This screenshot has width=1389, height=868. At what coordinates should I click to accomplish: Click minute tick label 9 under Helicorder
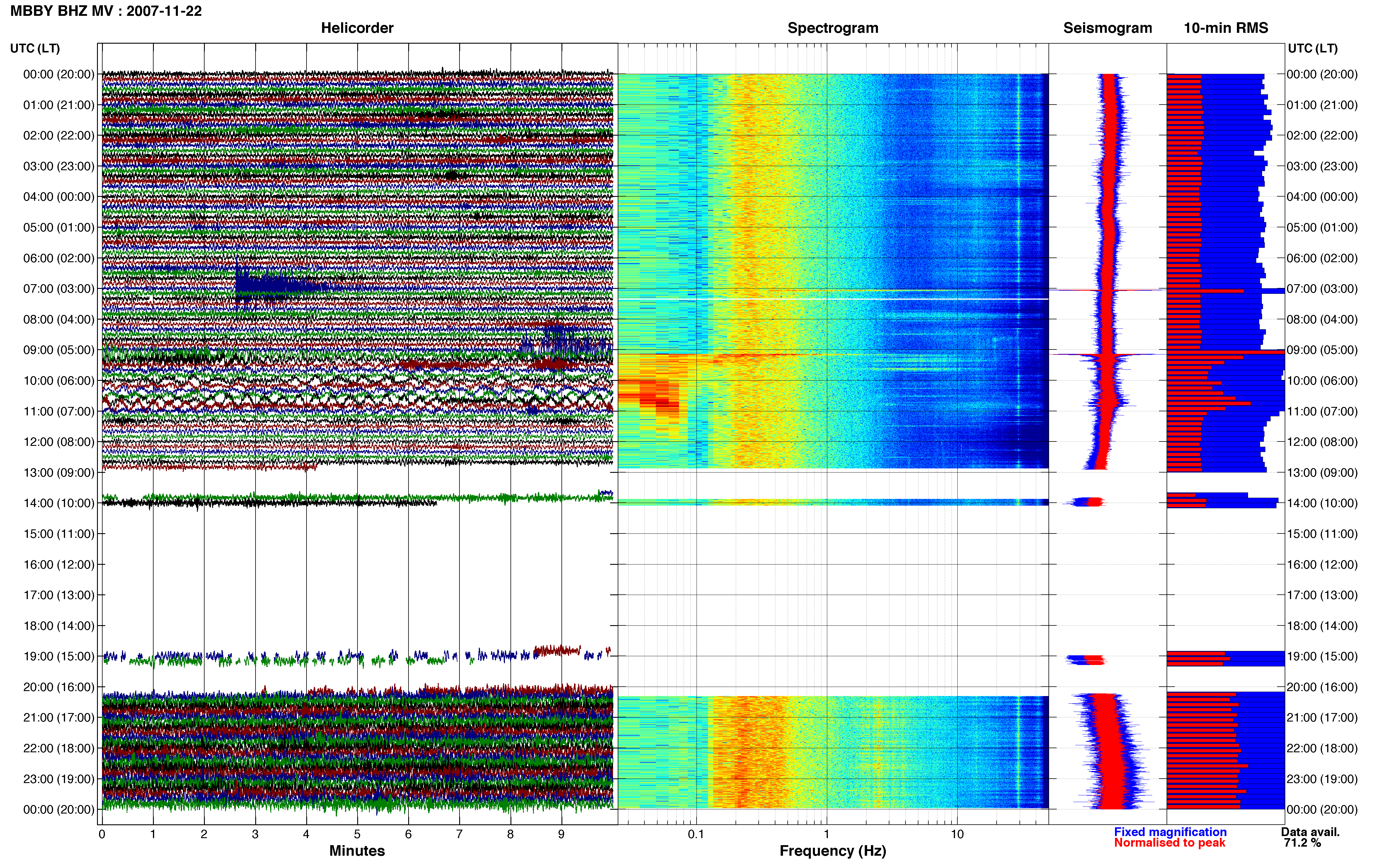click(x=561, y=834)
